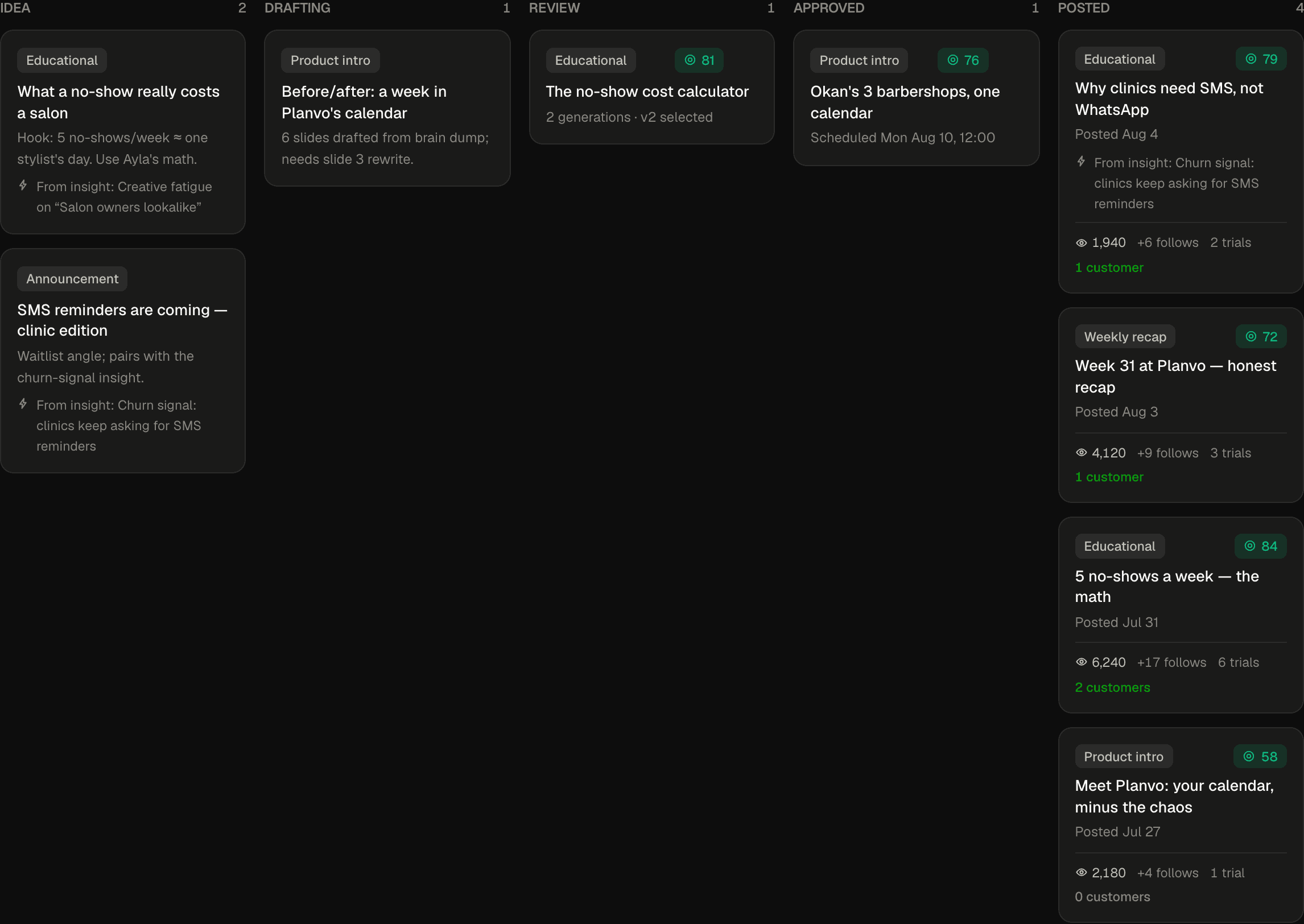Image resolution: width=1304 pixels, height=924 pixels.
Task: Click the insight bolt icon beside Creative fatigue
Action: (x=23, y=185)
